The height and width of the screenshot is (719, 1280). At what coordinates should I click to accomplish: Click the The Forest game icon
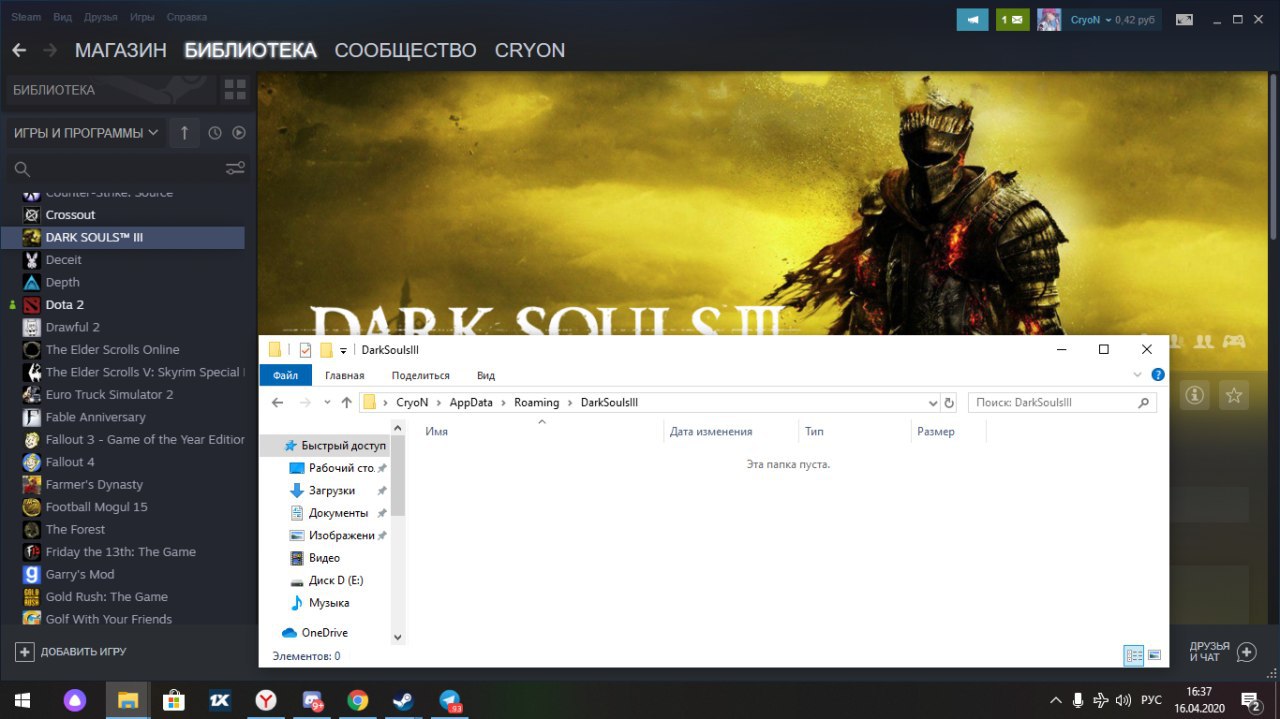pos(31,529)
